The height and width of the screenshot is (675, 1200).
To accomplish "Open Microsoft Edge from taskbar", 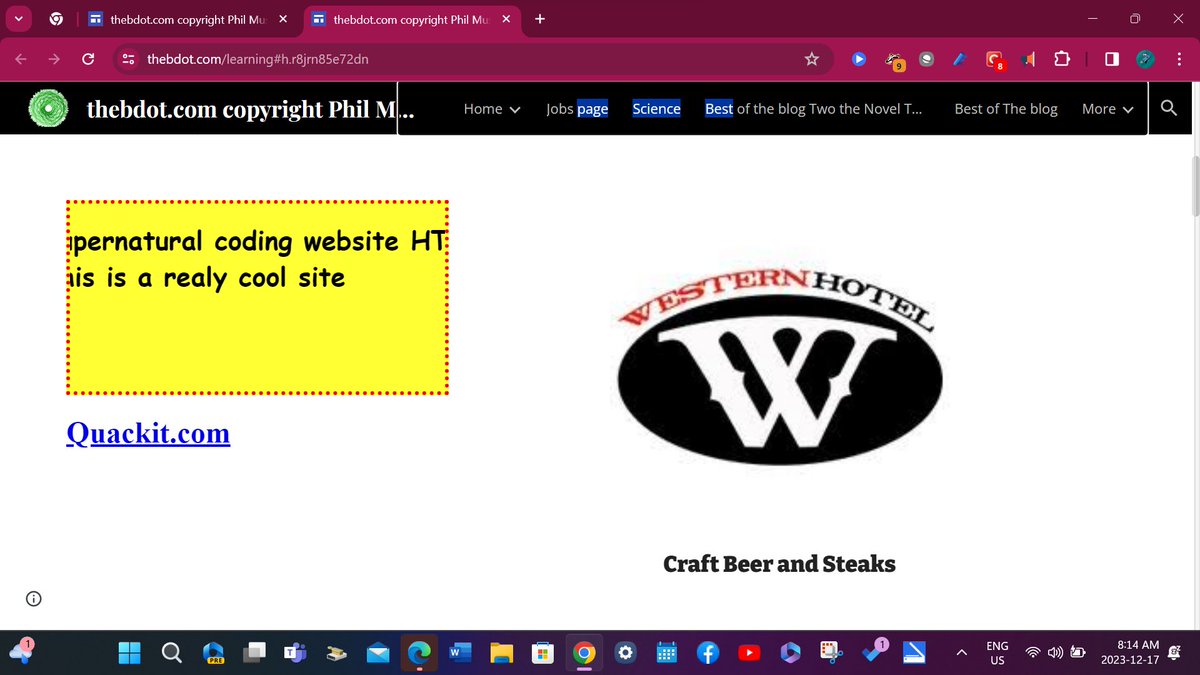I will coord(419,653).
